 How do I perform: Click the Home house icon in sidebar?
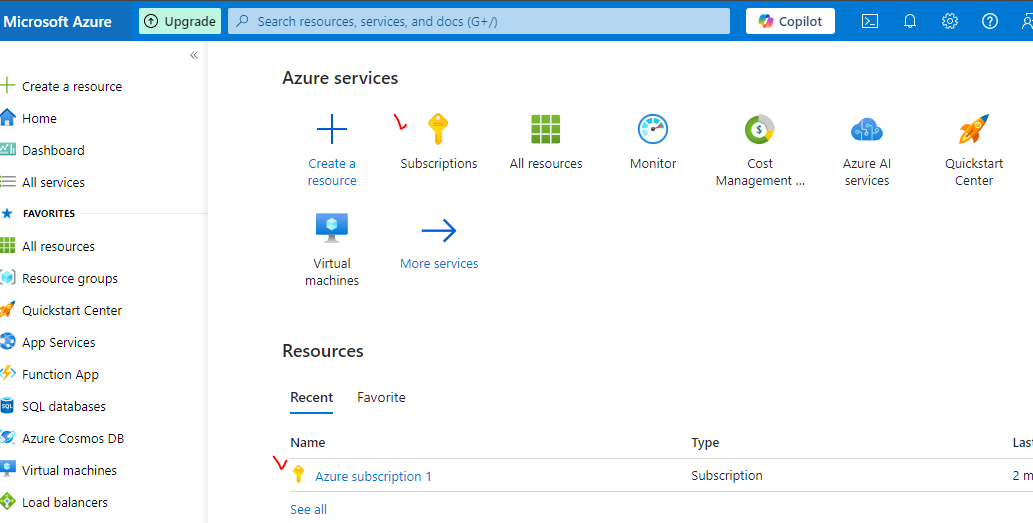tap(7, 118)
